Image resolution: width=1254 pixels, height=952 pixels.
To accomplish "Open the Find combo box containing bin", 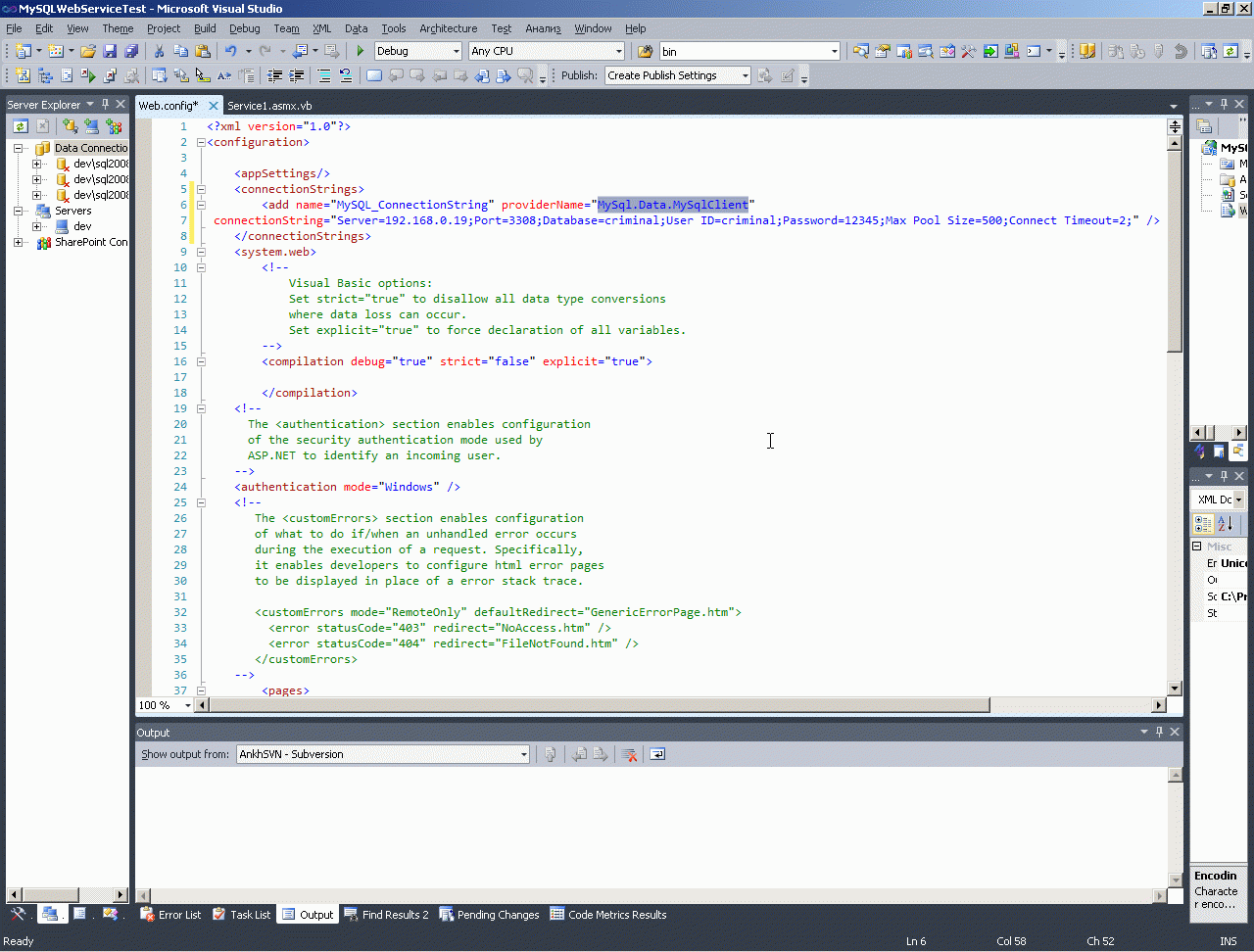I will tap(749, 51).
